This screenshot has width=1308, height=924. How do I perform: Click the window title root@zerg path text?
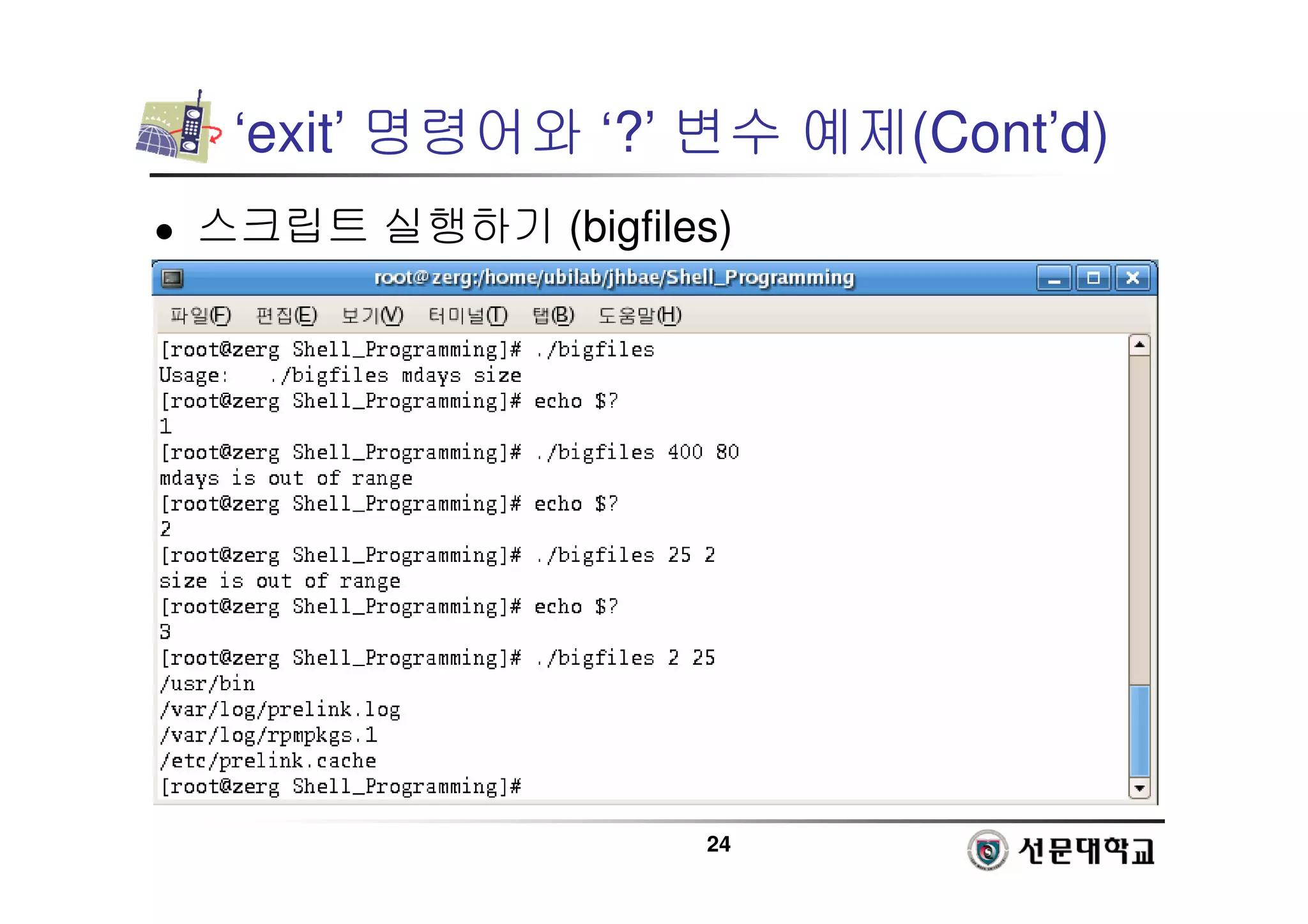pos(614,278)
